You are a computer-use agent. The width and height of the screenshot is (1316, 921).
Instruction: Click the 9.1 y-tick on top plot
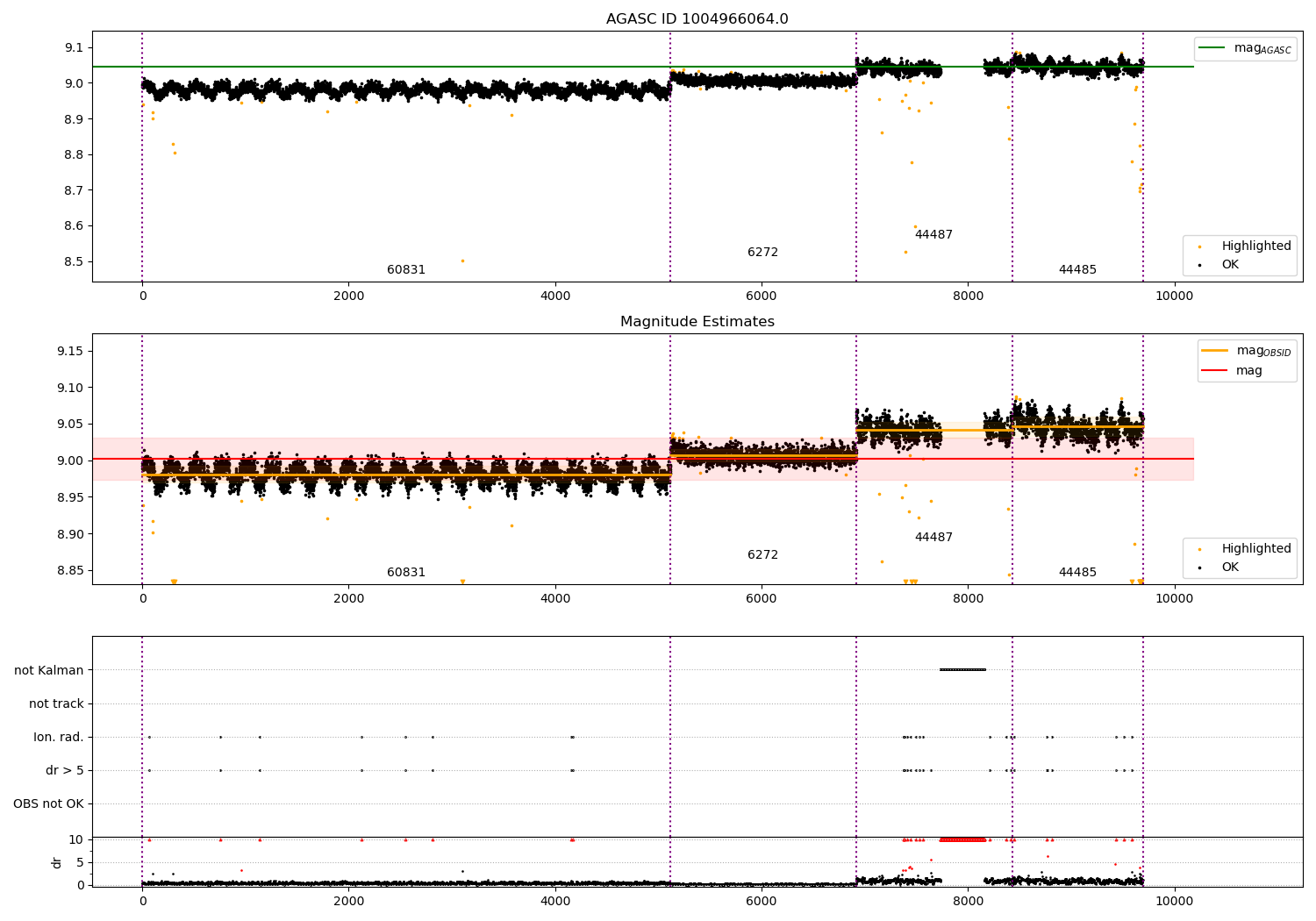(x=73, y=47)
